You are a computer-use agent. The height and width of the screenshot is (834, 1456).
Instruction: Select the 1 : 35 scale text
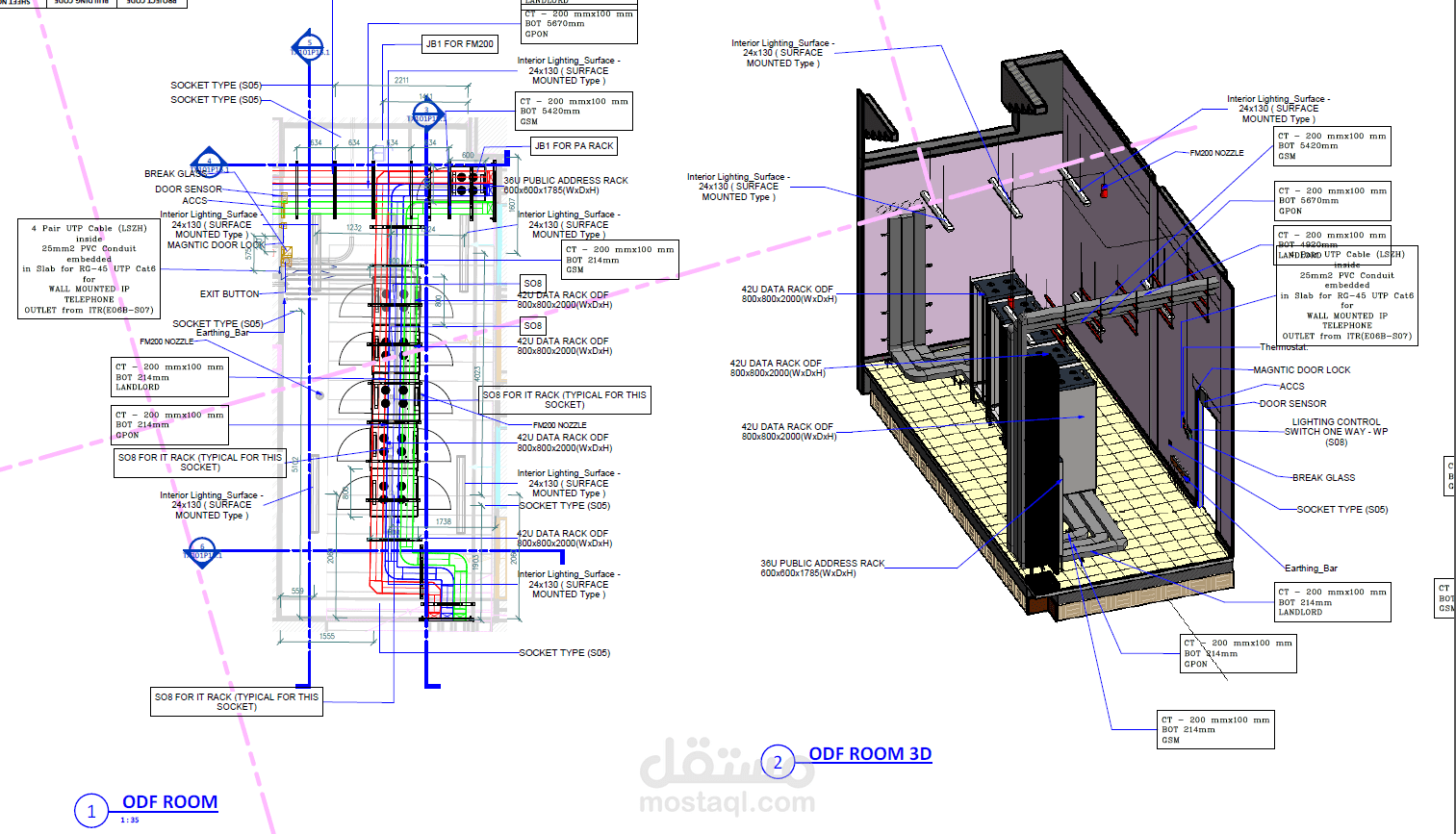point(130,821)
